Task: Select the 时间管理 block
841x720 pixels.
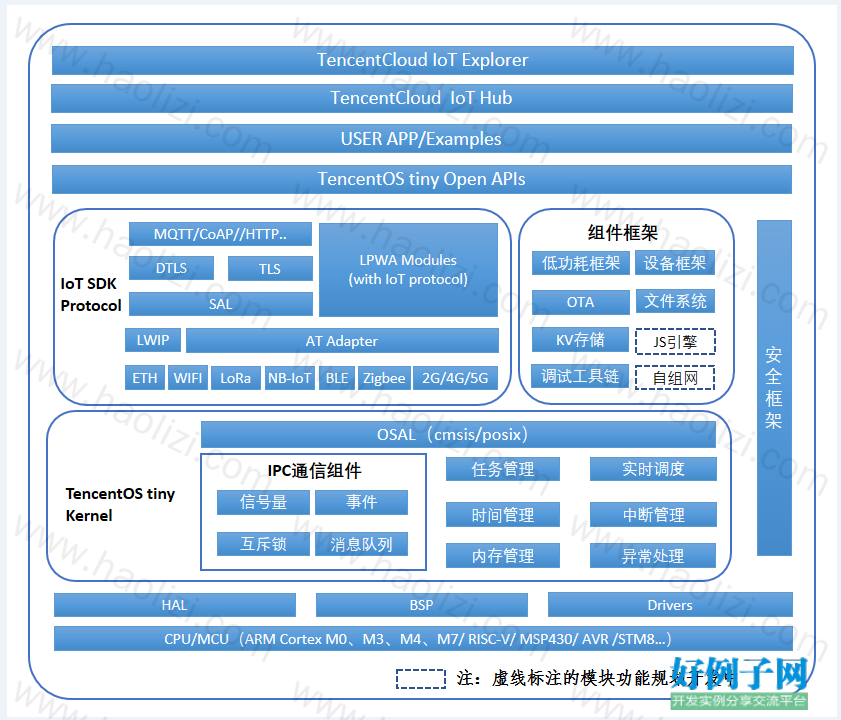Action: click(x=503, y=515)
